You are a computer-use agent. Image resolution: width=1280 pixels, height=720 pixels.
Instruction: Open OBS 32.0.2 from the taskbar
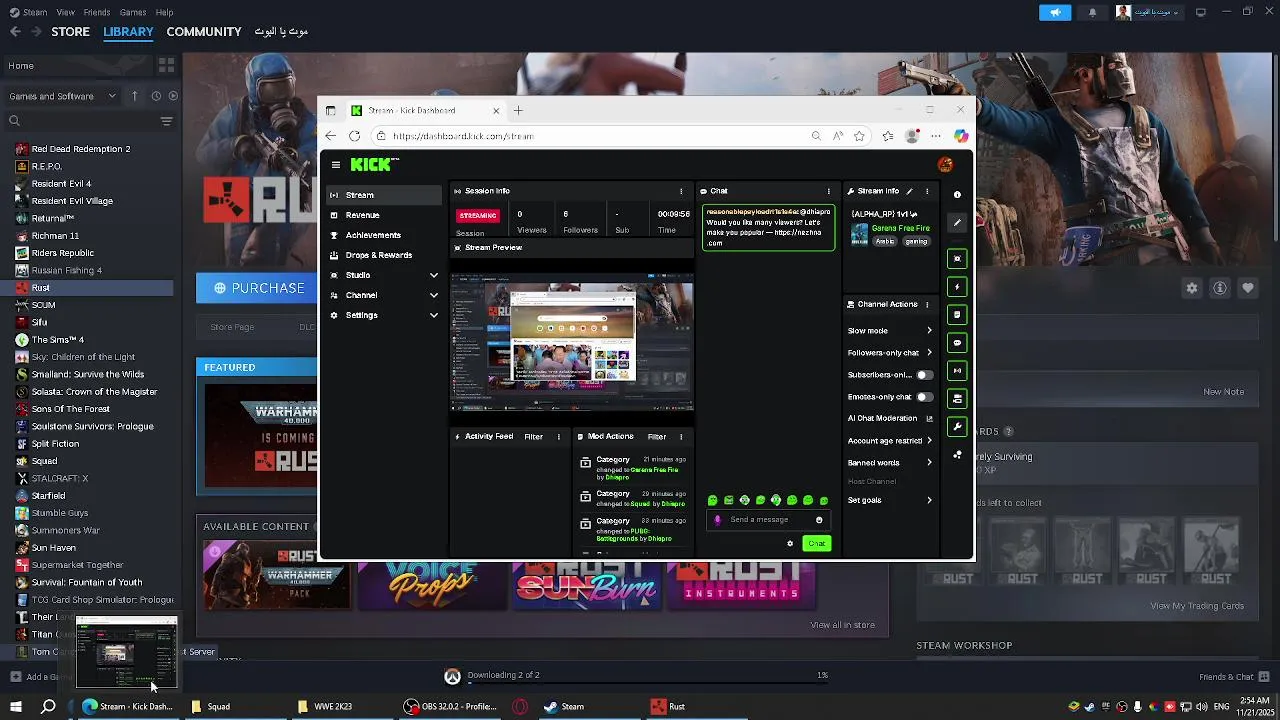click(x=449, y=707)
